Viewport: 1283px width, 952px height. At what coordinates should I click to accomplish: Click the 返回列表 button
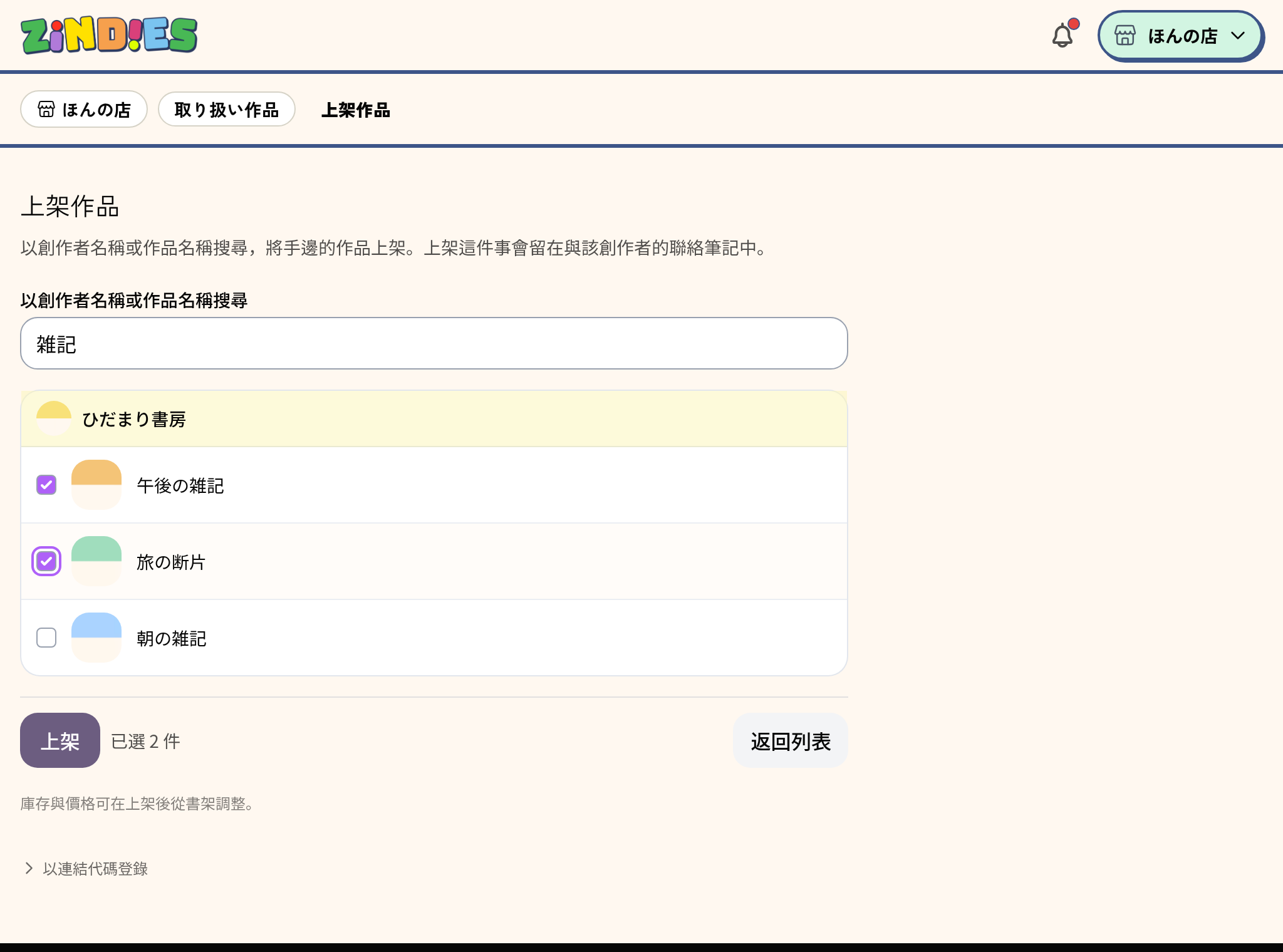[791, 741]
